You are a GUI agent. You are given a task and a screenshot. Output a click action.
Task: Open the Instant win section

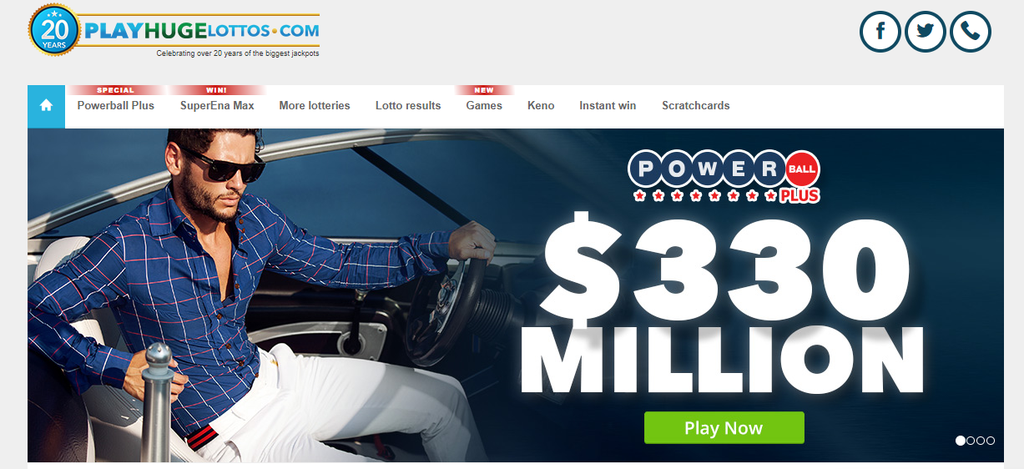[x=607, y=105]
